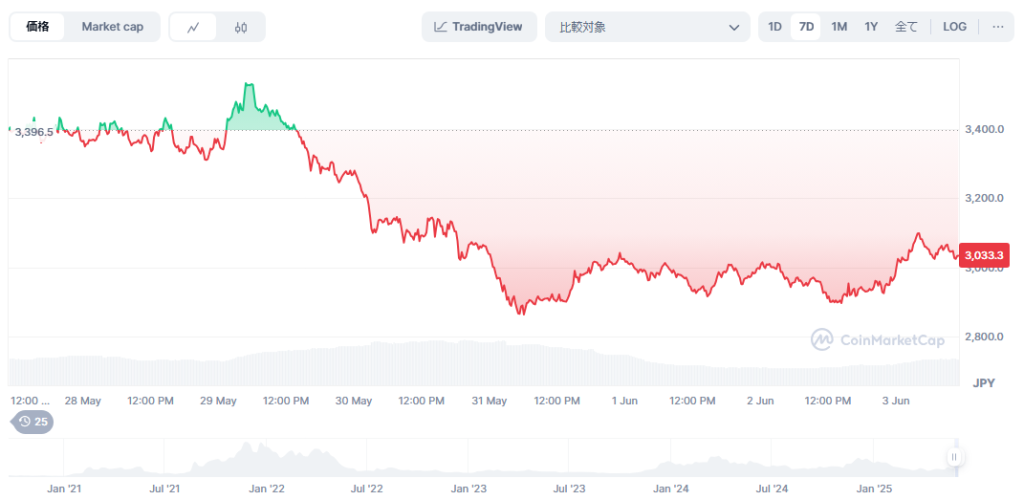Select 全て to show all time

(x=905, y=27)
